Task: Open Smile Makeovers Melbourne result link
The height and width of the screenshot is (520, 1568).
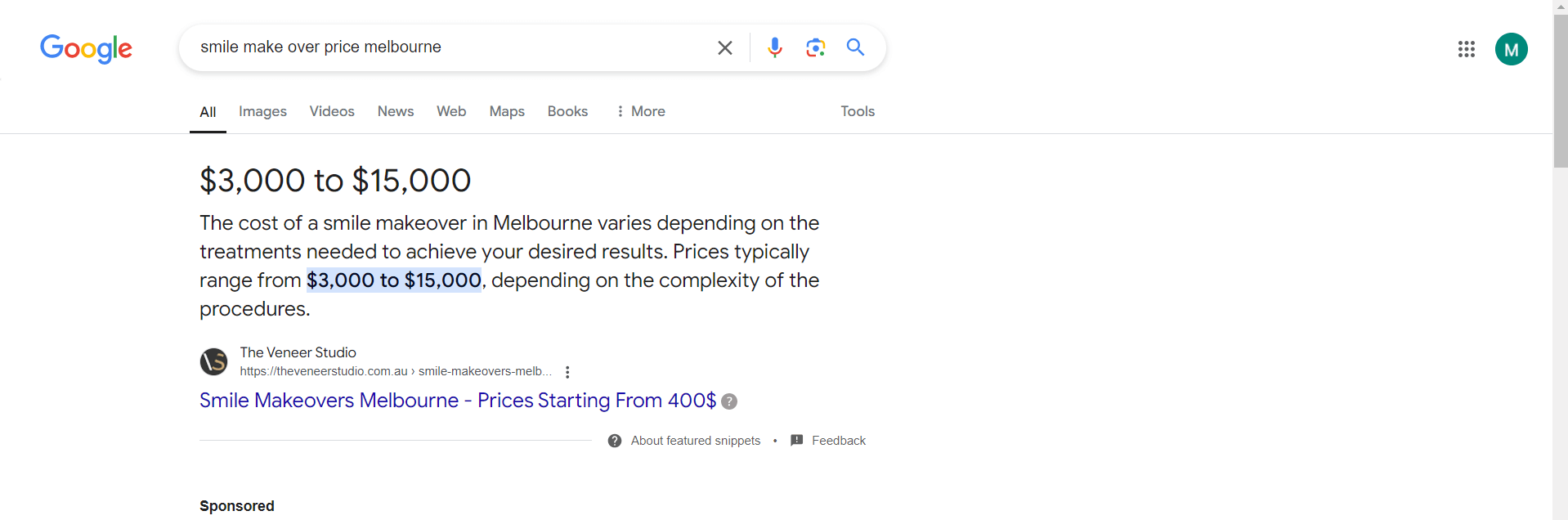Action: tap(457, 401)
